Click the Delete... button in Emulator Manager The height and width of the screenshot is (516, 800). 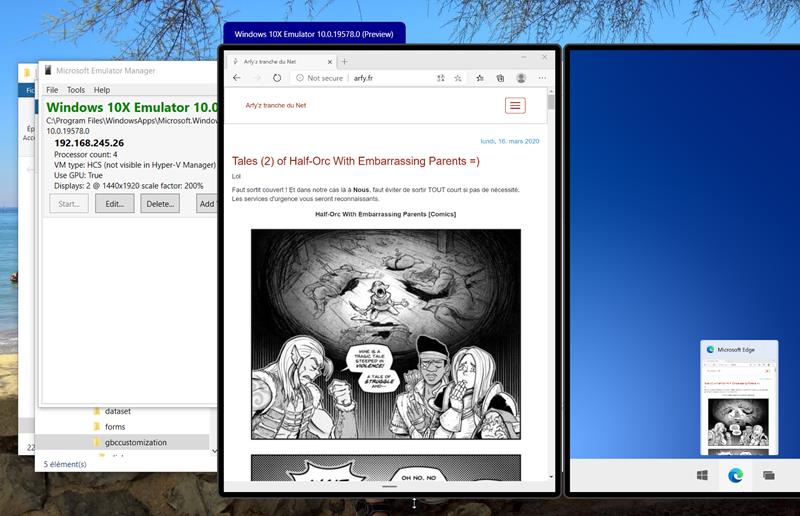pyautogui.click(x=160, y=204)
